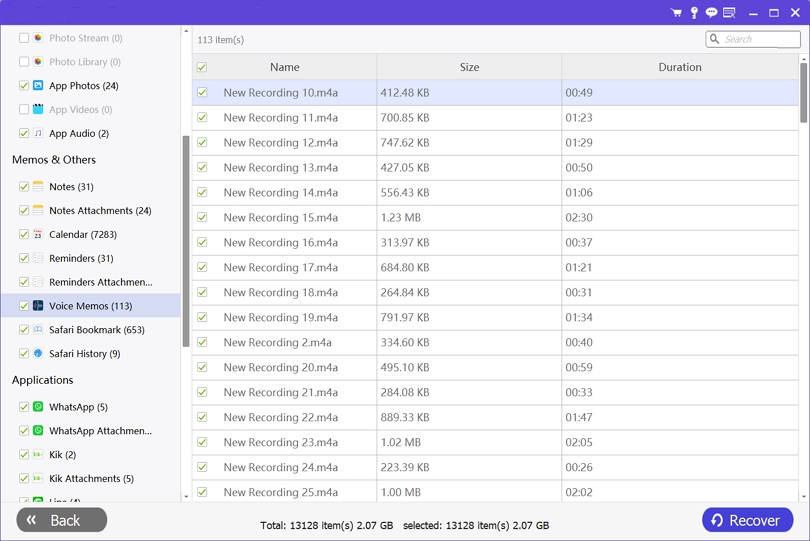Viewport: 810px width, 541px height.
Task: Go back using the Back button
Action: [62, 520]
